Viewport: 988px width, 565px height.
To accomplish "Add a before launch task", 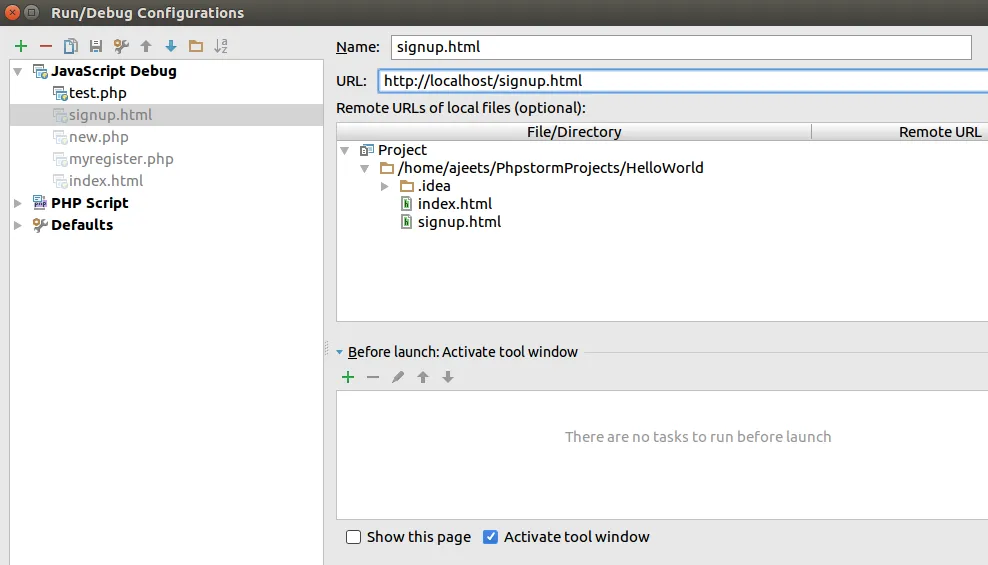I will click(x=348, y=377).
